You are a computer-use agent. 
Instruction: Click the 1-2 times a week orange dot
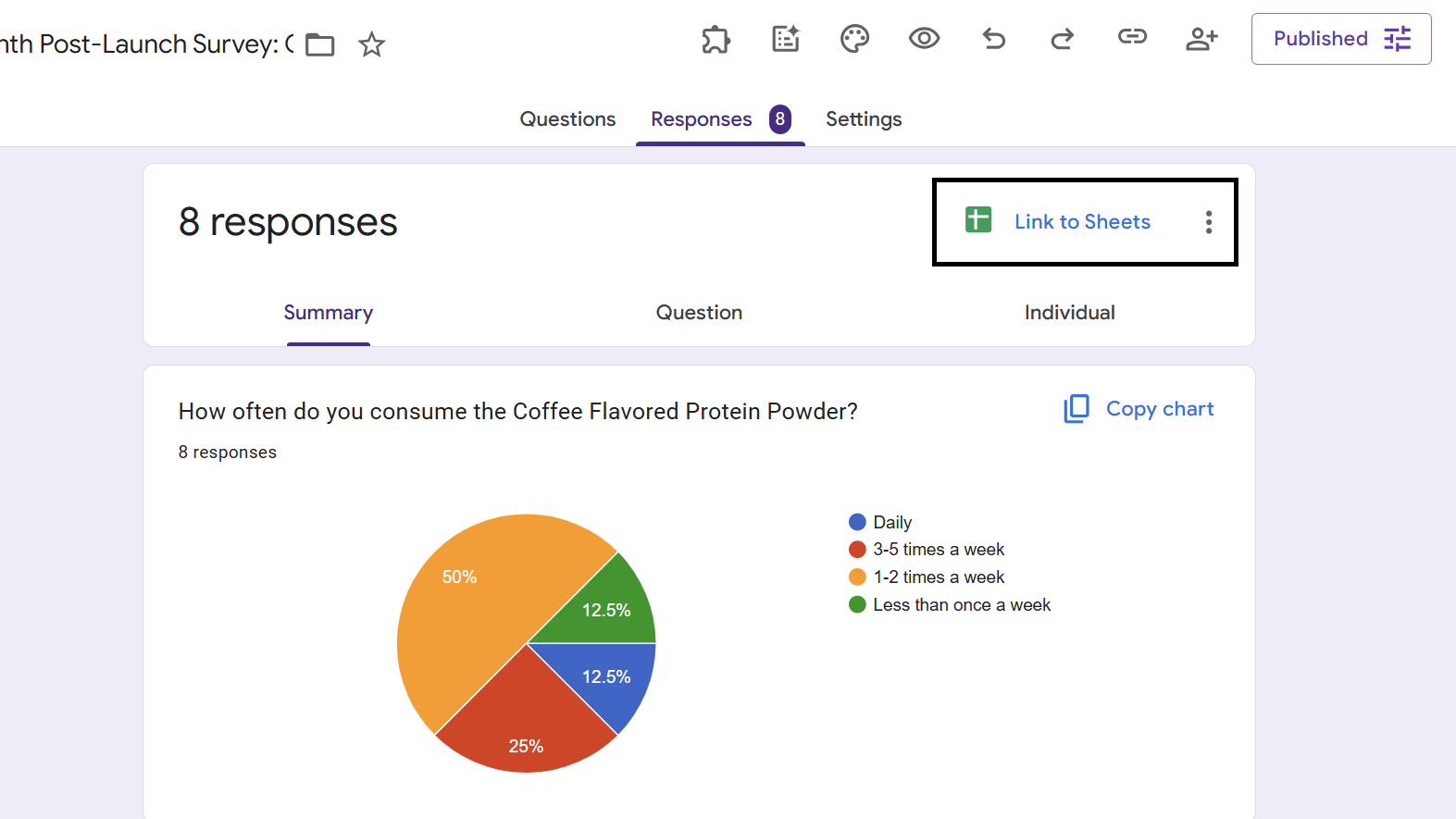pyautogui.click(x=857, y=577)
